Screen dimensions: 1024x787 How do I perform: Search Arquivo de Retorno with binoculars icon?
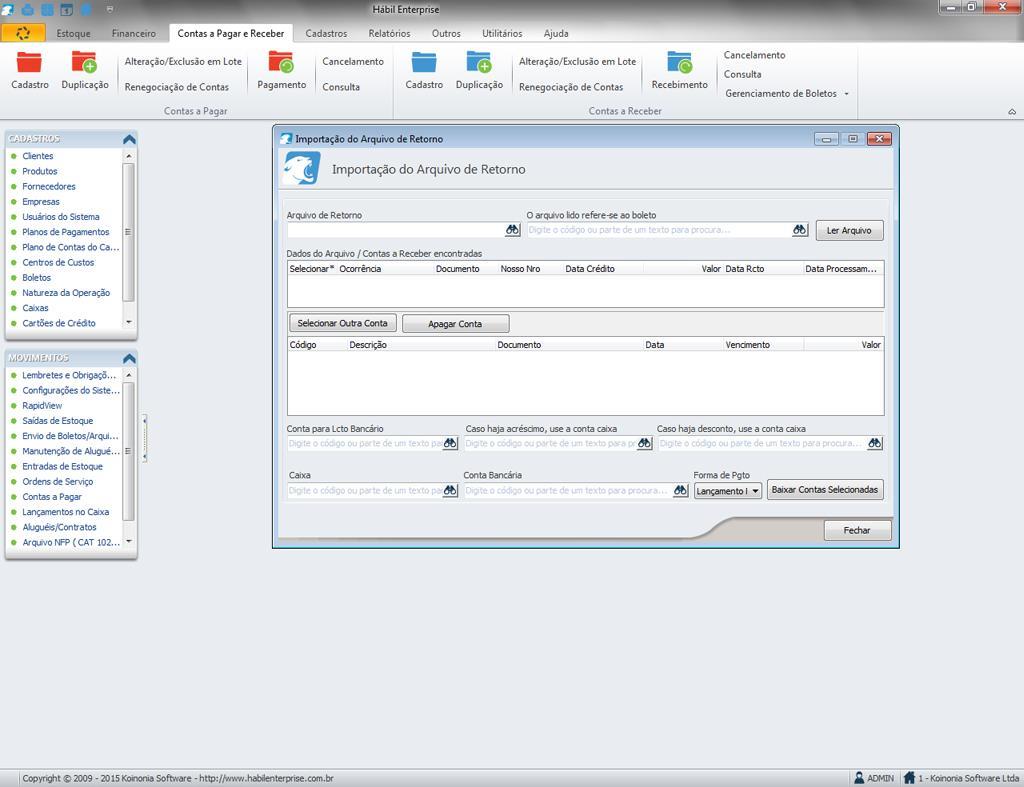(x=512, y=230)
